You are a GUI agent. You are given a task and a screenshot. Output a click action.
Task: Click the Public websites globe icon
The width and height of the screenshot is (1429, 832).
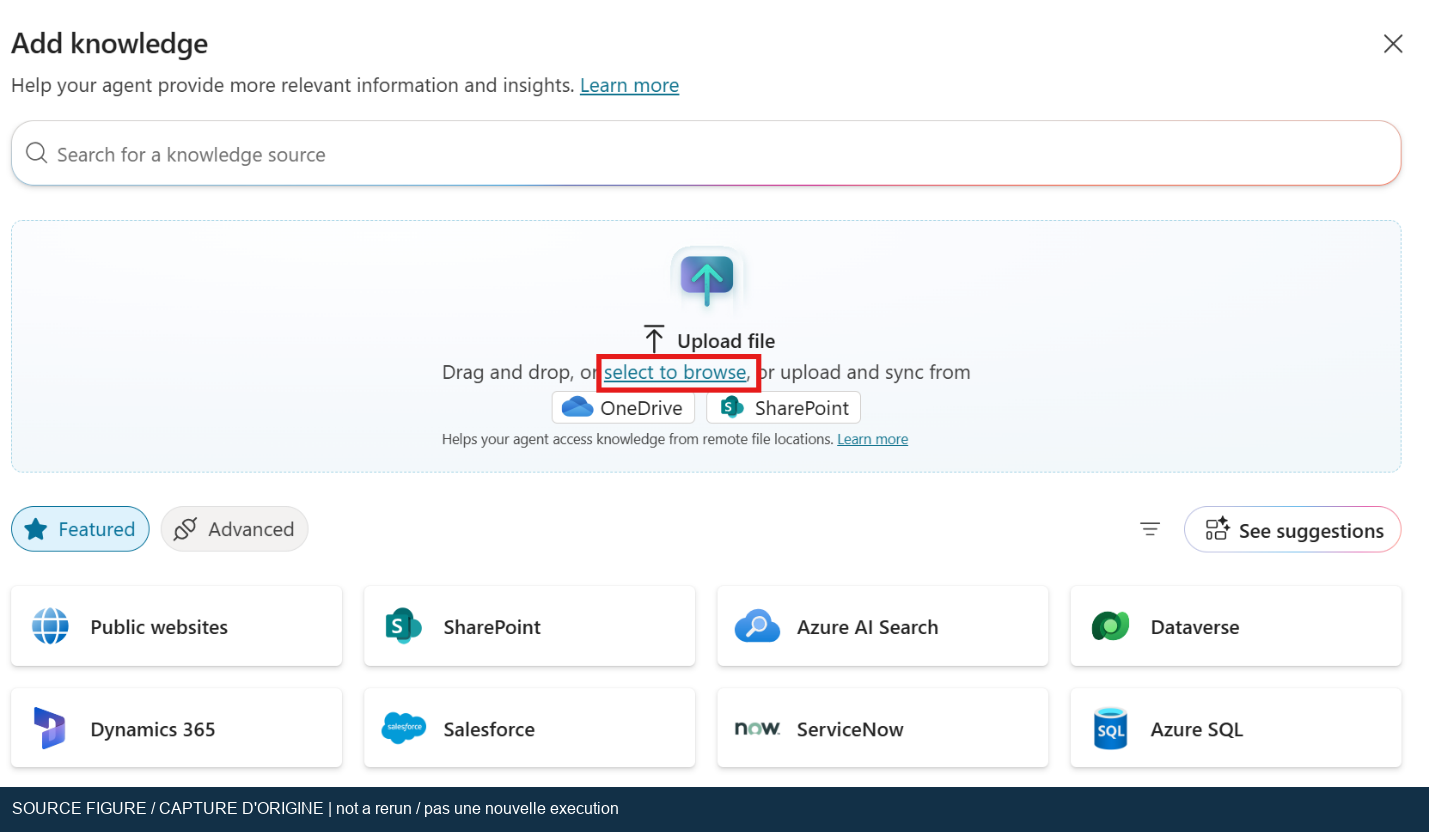pos(50,627)
